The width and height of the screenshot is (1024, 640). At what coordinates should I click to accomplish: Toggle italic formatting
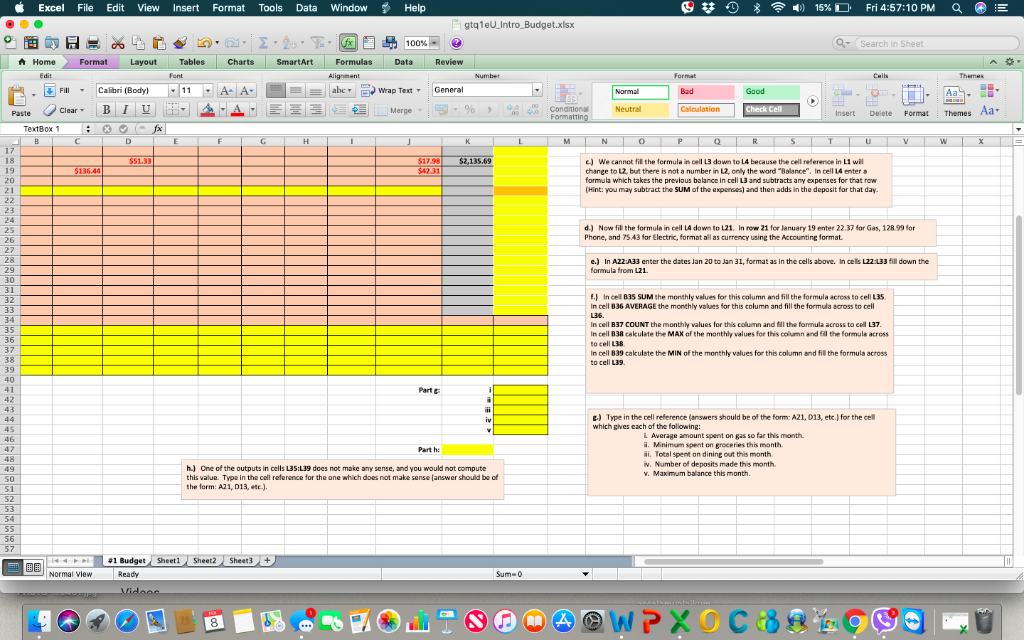coord(124,108)
